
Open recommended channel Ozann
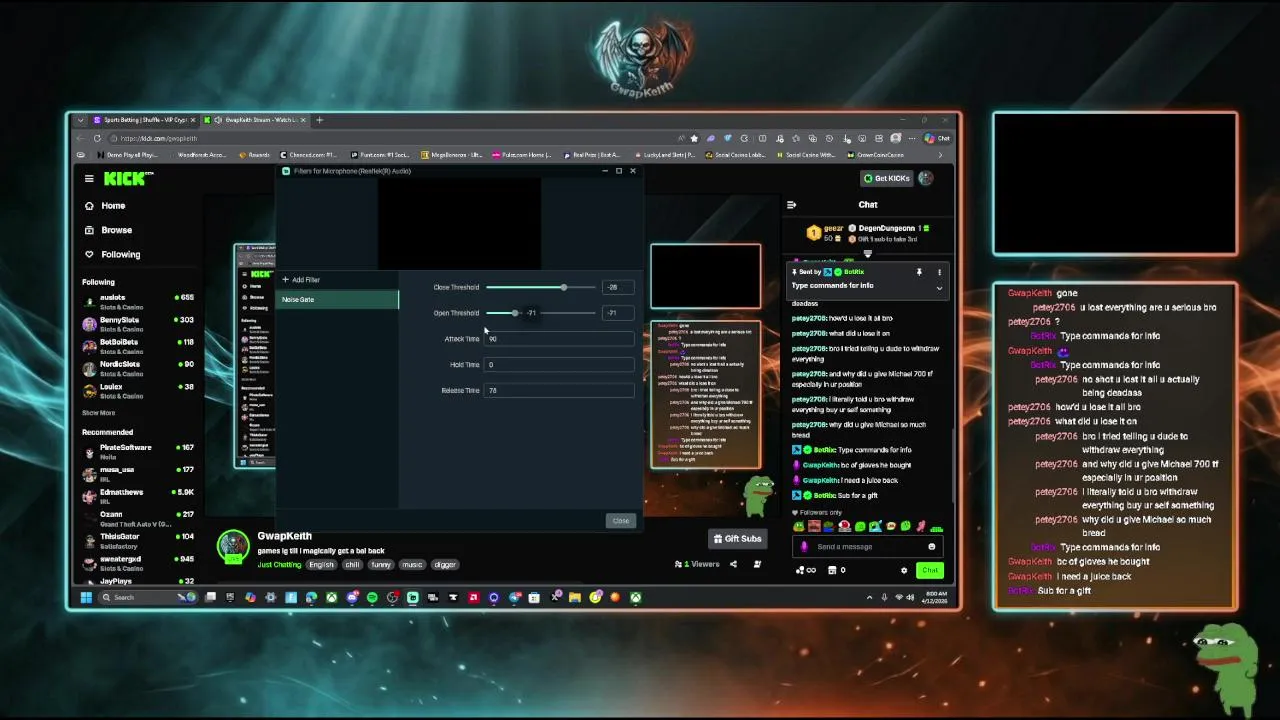click(138, 518)
